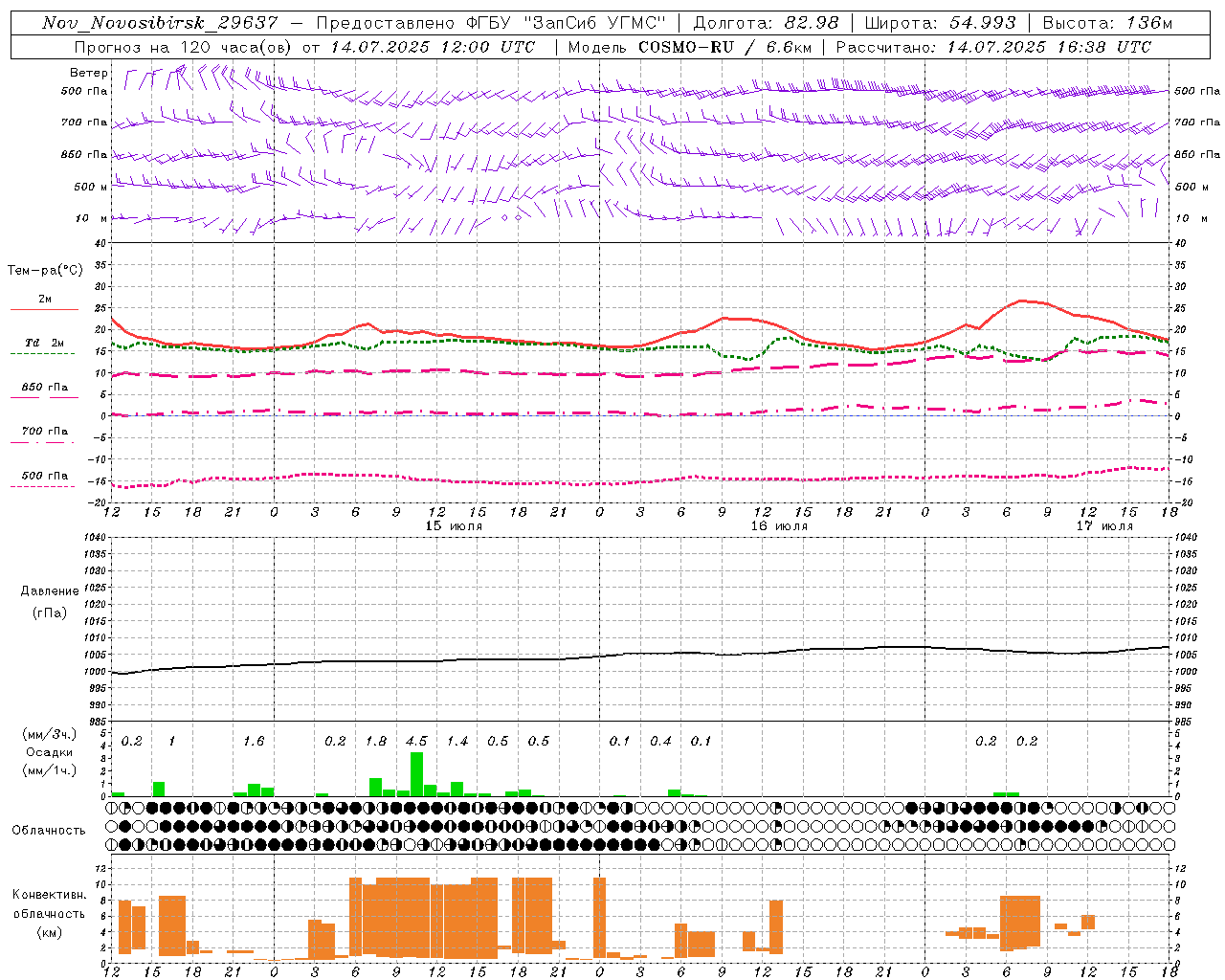Click the '(км)' units label
Image resolution: width=1225 pixels, height=980 pixels.
point(52,932)
